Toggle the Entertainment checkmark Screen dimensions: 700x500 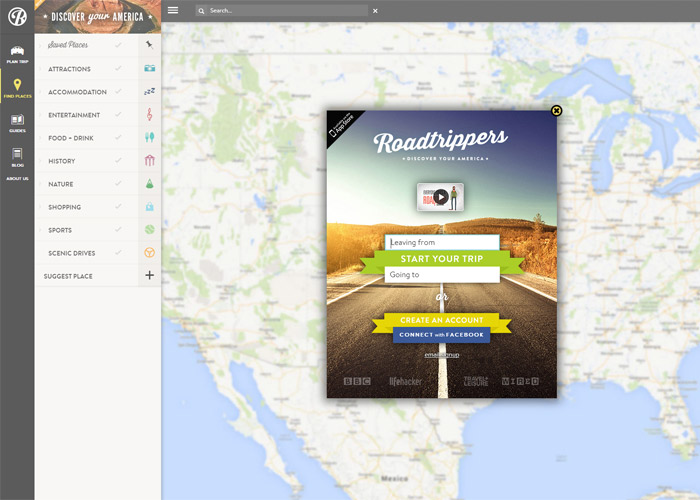coord(118,115)
